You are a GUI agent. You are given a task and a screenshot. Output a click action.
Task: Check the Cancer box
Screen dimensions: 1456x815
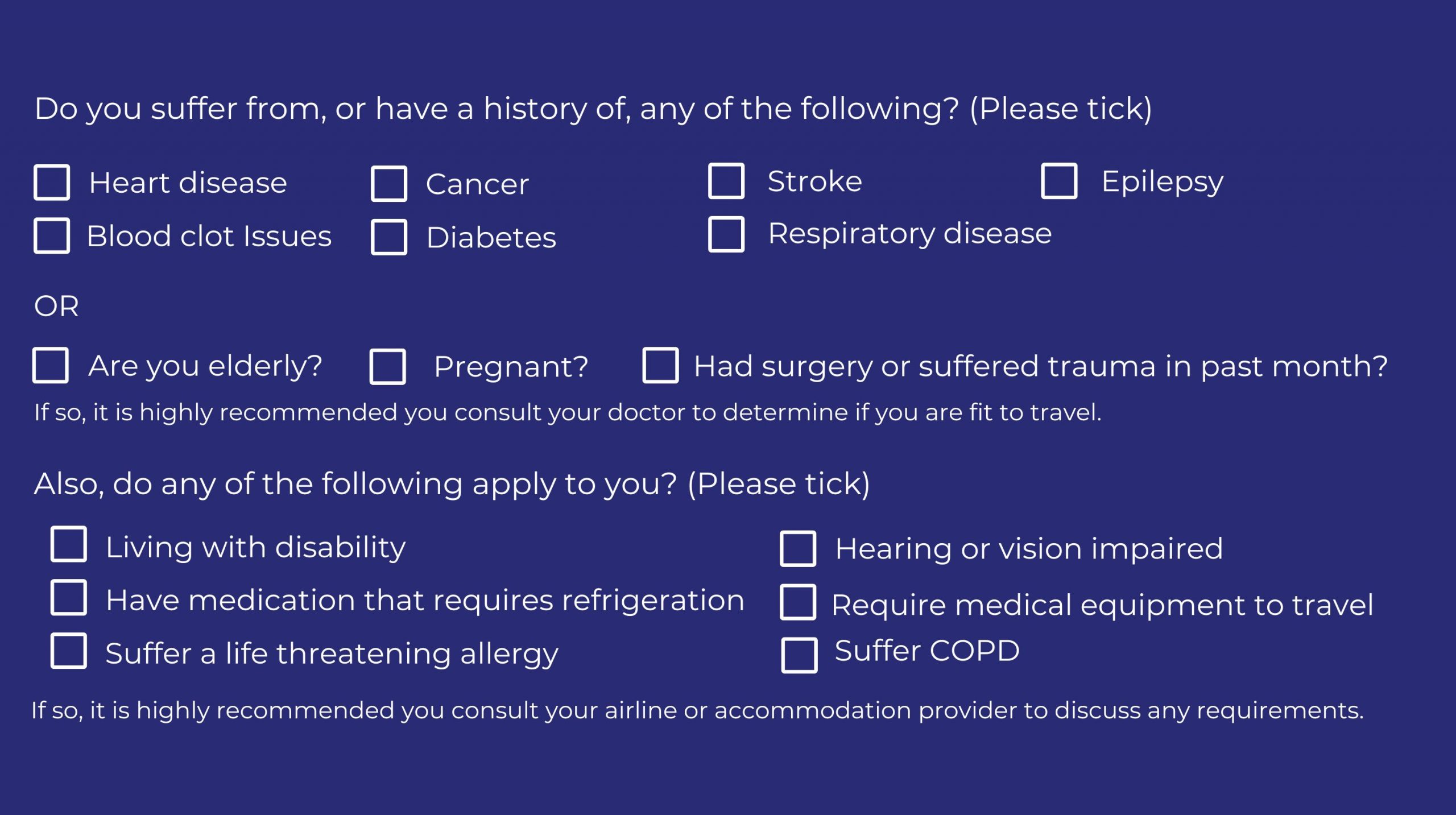389,184
